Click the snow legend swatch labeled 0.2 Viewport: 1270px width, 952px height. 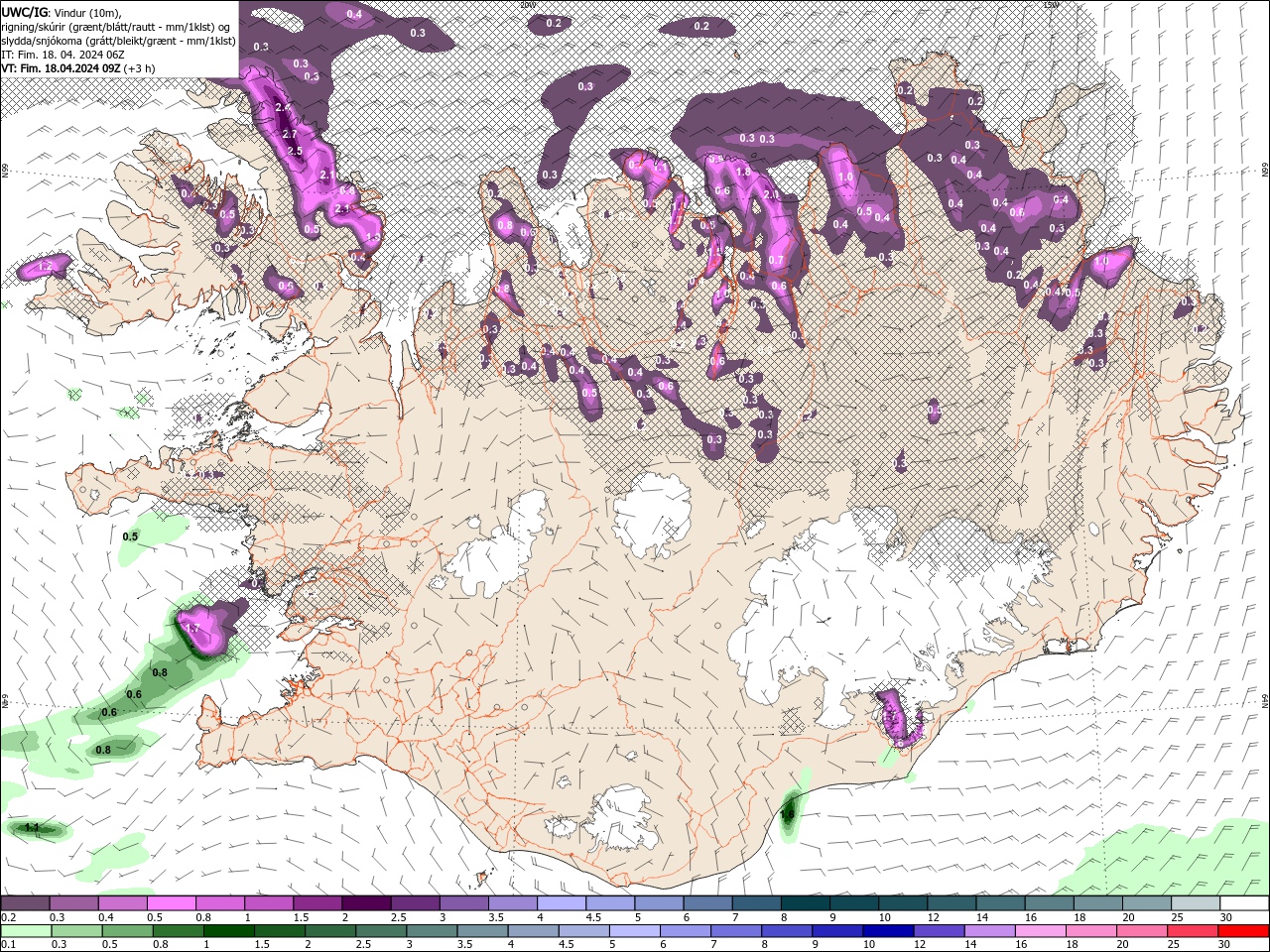25,903
